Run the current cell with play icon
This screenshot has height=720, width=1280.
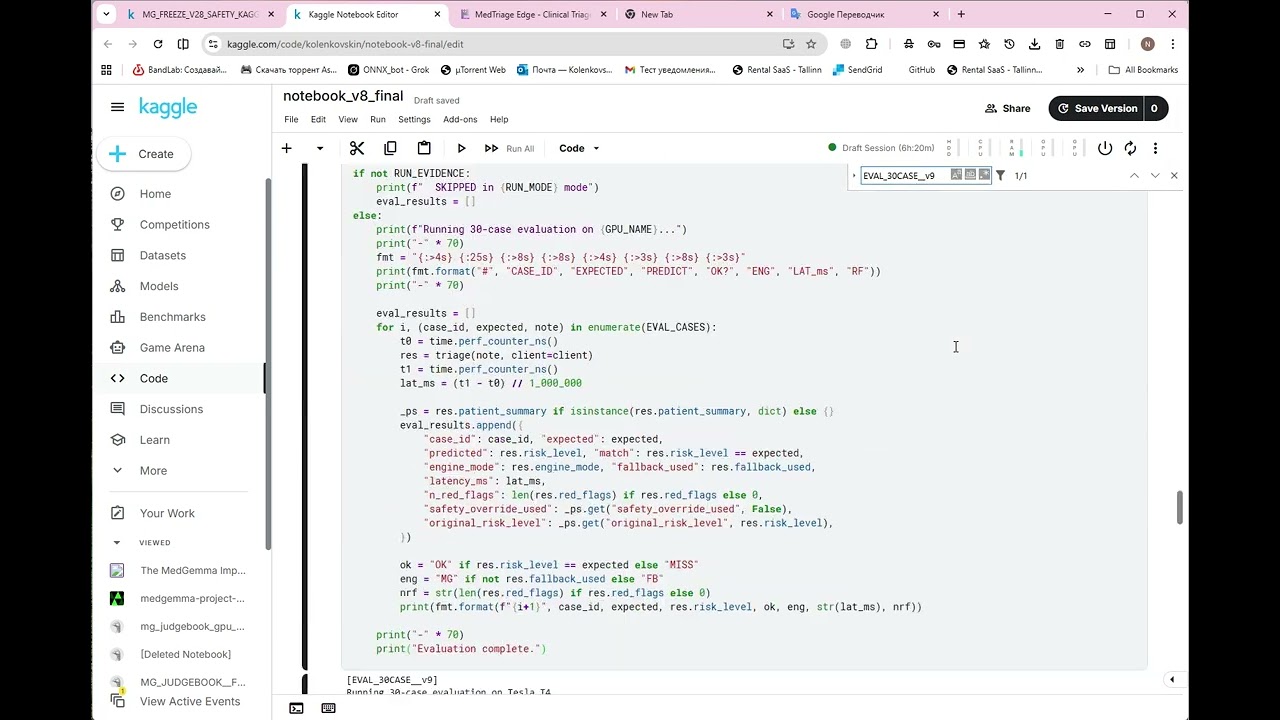point(461,148)
